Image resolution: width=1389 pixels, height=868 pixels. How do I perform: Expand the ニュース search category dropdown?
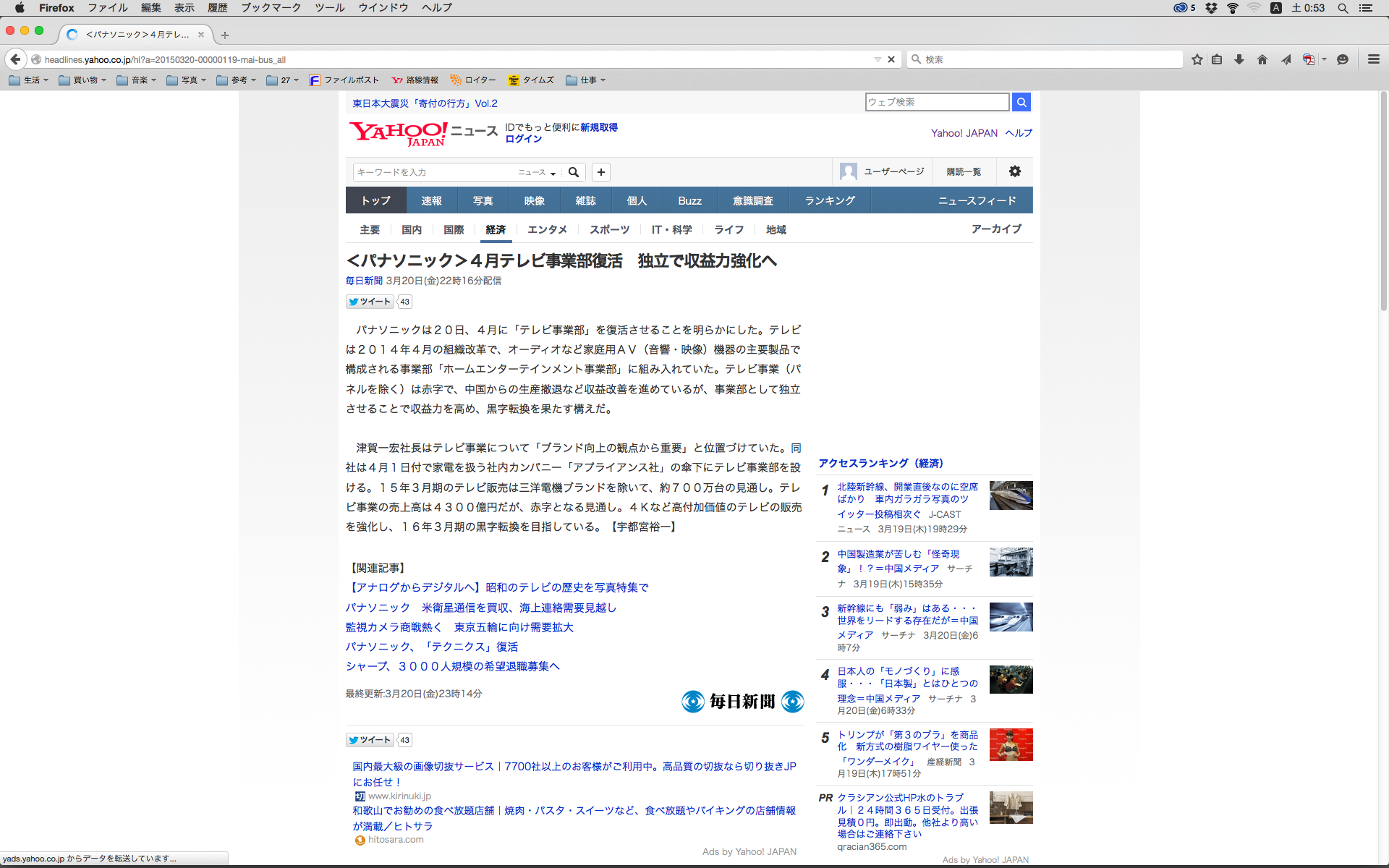tap(537, 172)
